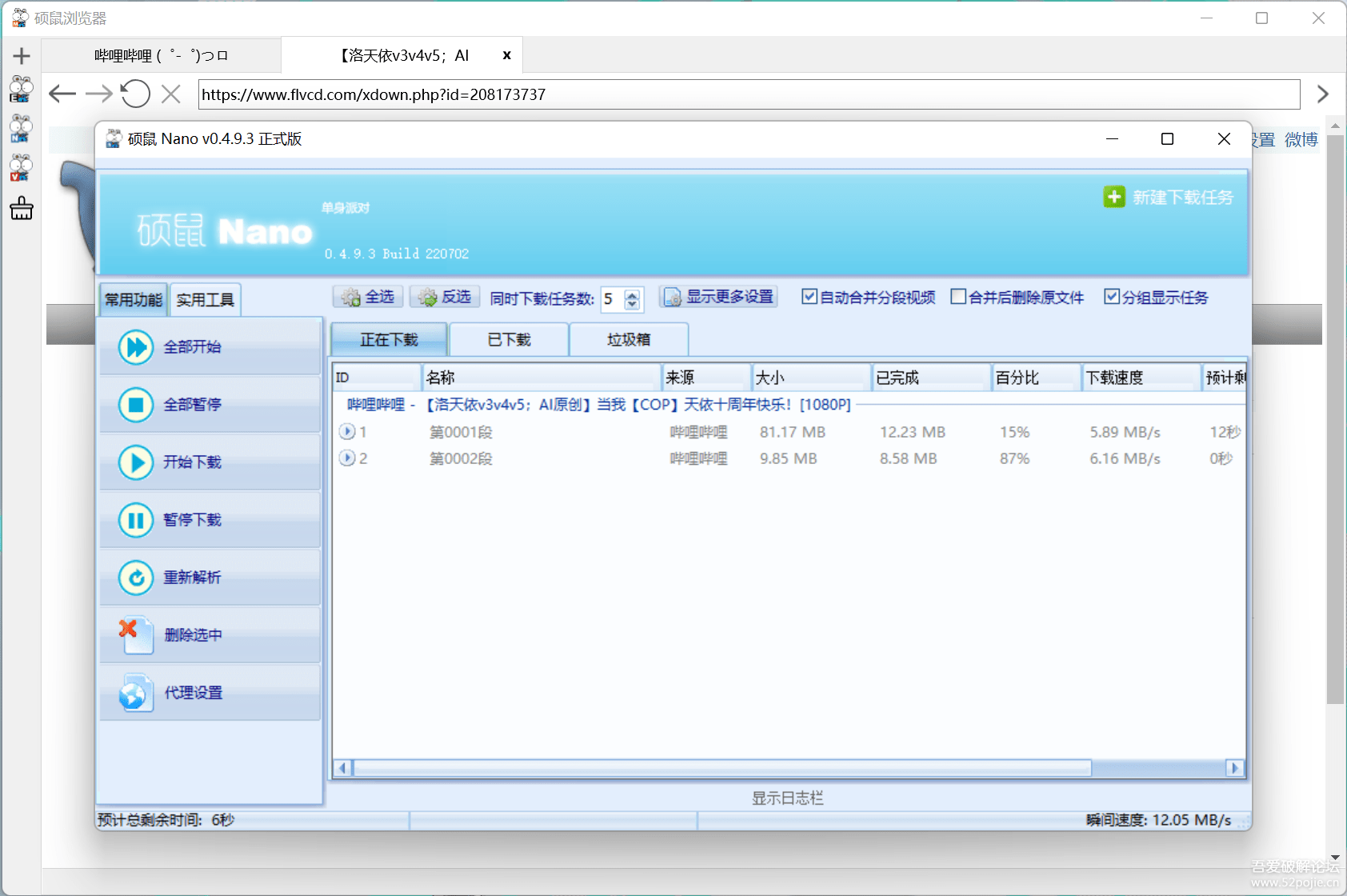Open the first mouse sidebar icon
The image size is (1347, 896).
coord(21,90)
